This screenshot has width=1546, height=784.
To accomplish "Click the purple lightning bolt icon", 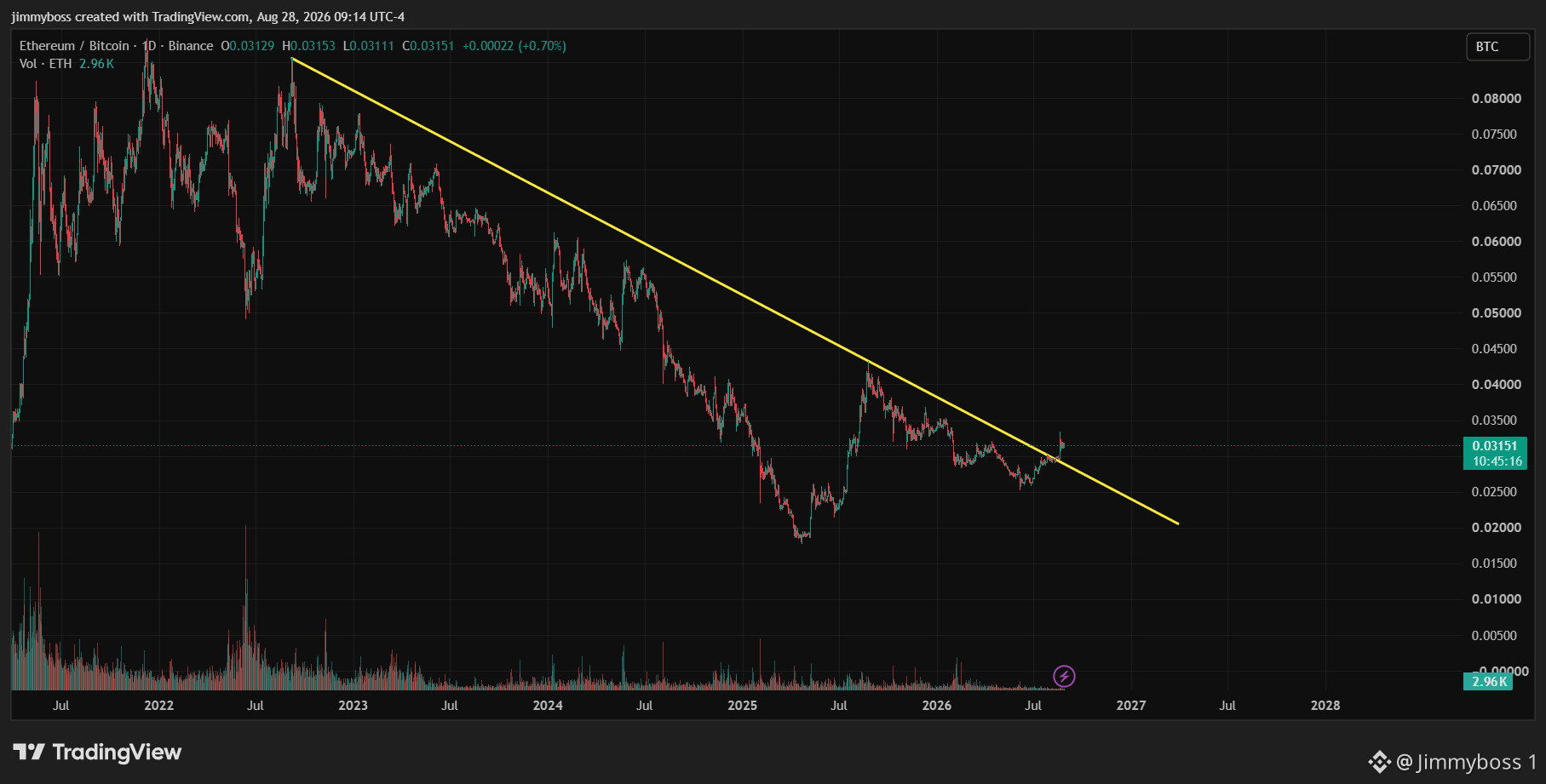I will [x=1064, y=677].
